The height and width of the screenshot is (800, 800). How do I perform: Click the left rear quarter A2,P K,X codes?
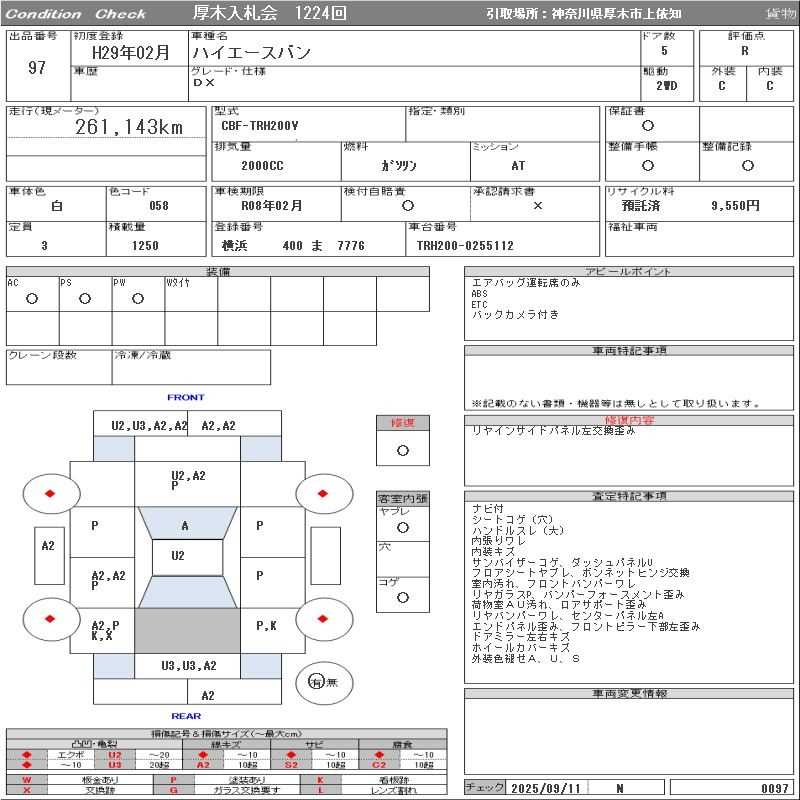point(105,631)
